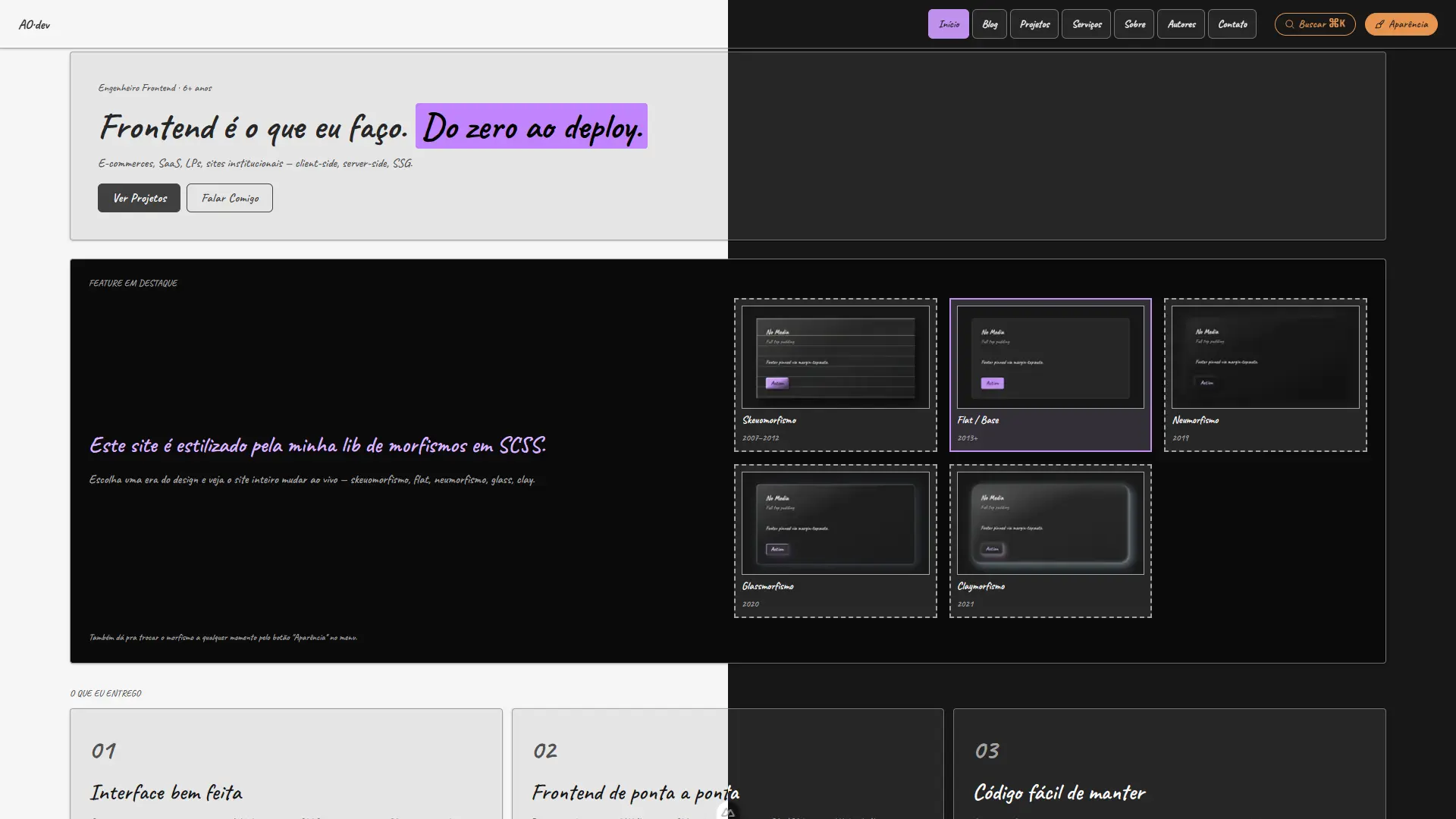Image resolution: width=1456 pixels, height=819 pixels.
Task: Navigate to the Sobre page
Action: [x=1134, y=24]
